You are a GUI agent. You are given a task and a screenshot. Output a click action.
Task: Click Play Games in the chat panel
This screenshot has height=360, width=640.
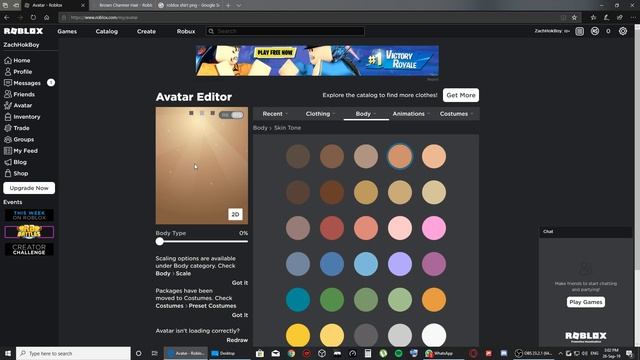tap(586, 302)
